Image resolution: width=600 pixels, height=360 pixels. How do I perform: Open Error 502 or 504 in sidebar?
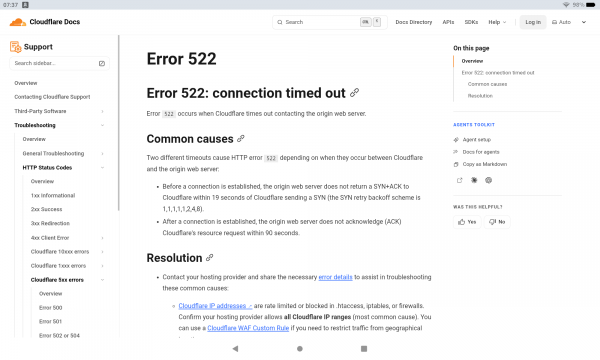(x=59, y=336)
